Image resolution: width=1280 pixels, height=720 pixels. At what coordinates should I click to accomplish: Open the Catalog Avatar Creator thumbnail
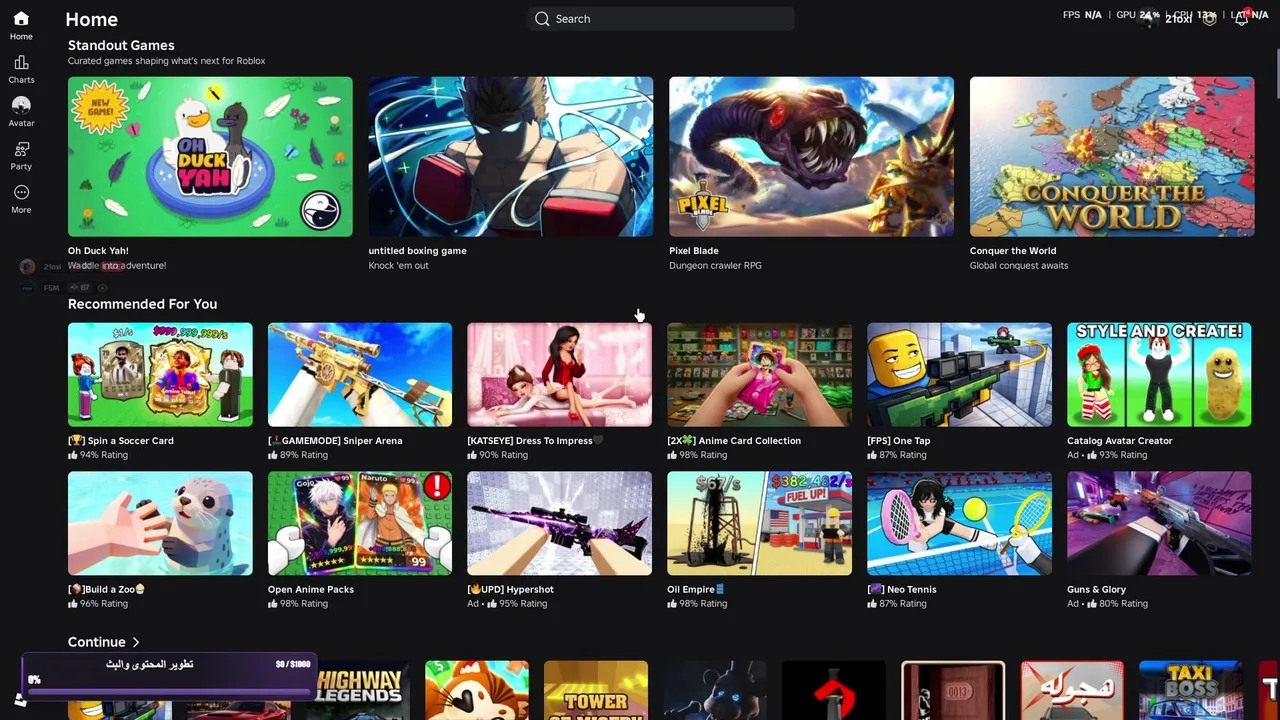tap(1159, 374)
